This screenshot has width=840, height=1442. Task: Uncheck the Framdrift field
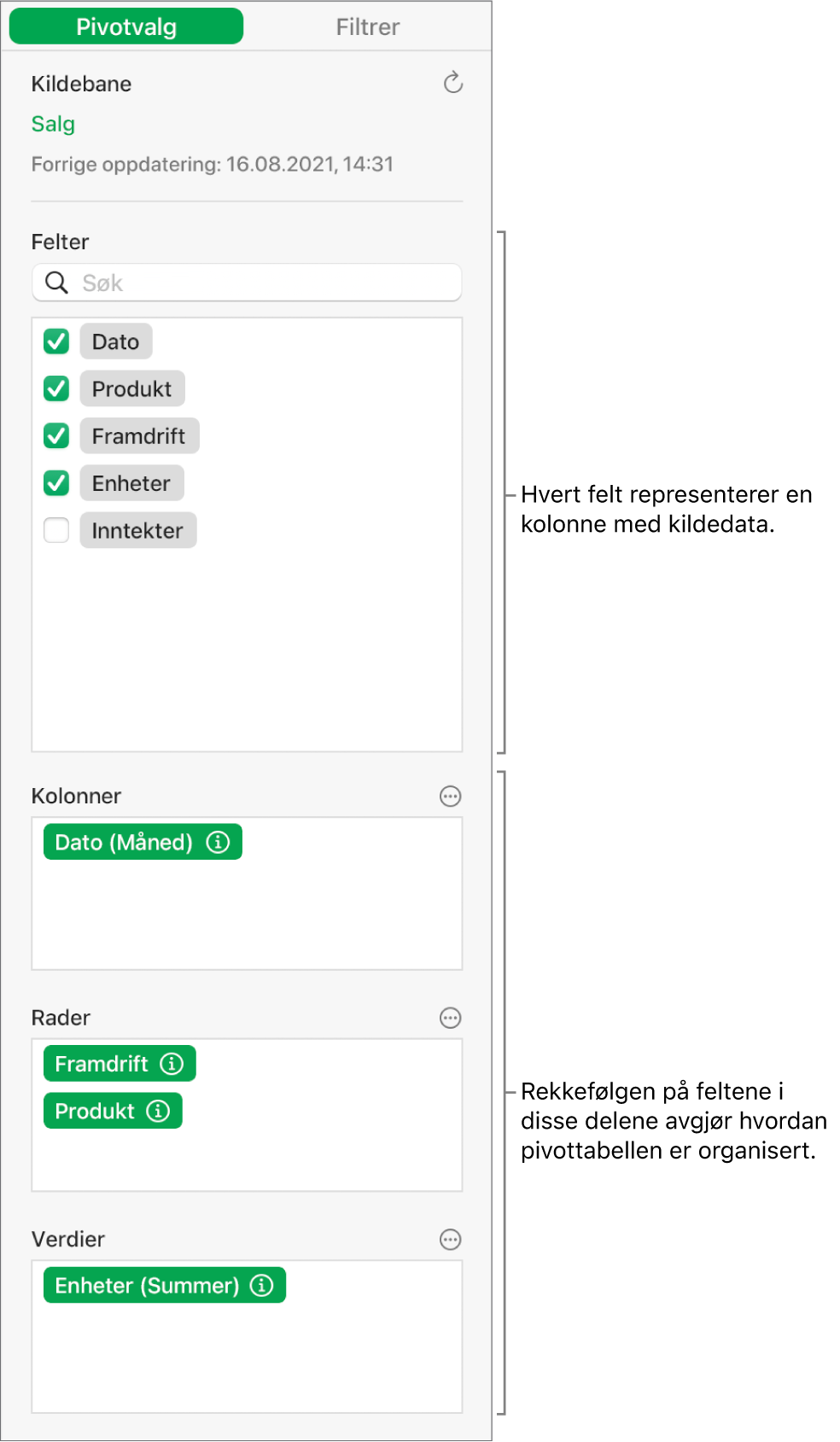coord(55,435)
